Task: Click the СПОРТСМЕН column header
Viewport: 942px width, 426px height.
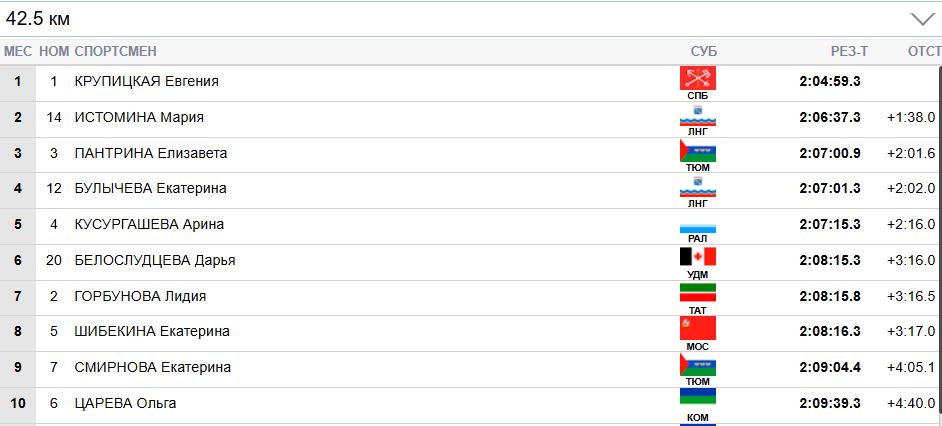Action: (115, 52)
